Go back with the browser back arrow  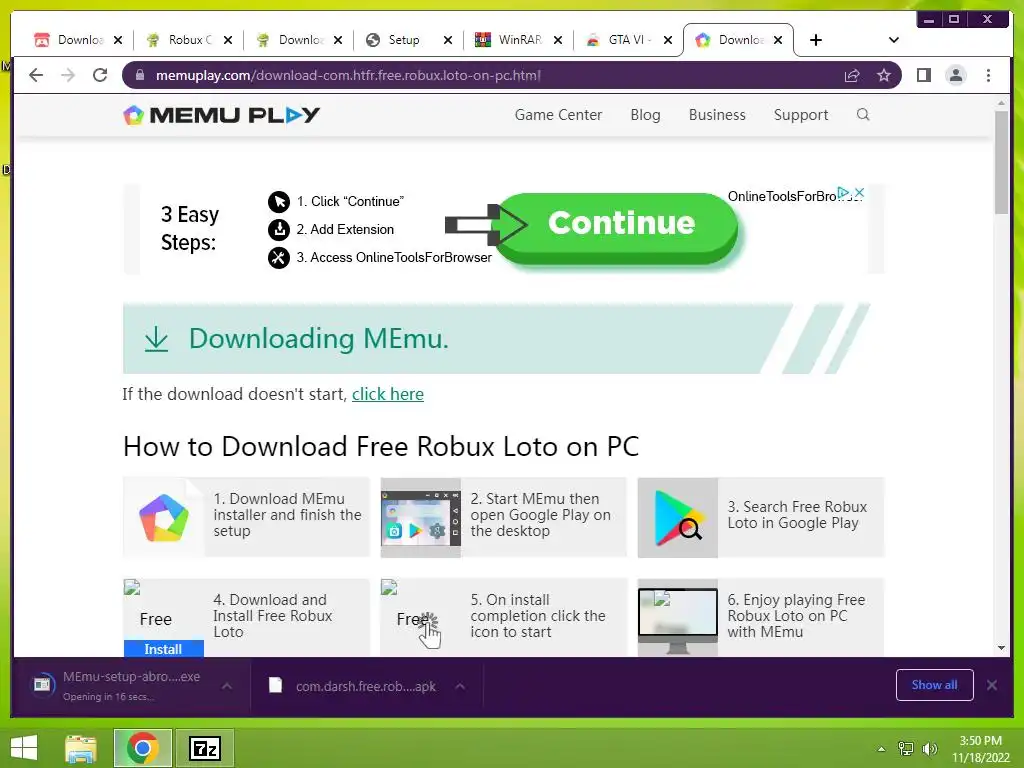click(36, 75)
